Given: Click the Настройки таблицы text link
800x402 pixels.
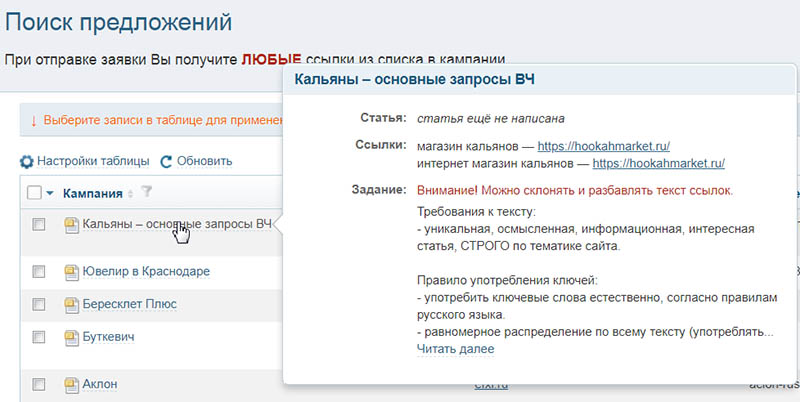Looking at the screenshot, I should [x=94, y=161].
